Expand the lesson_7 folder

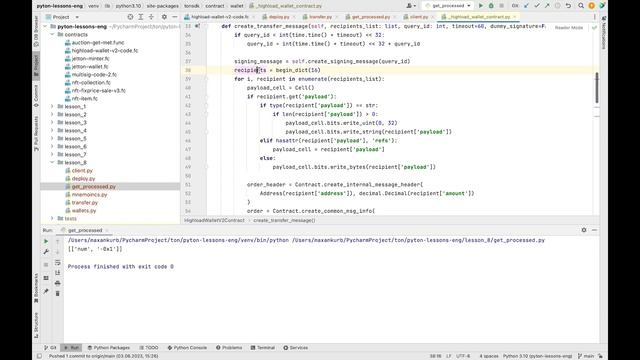[52, 154]
